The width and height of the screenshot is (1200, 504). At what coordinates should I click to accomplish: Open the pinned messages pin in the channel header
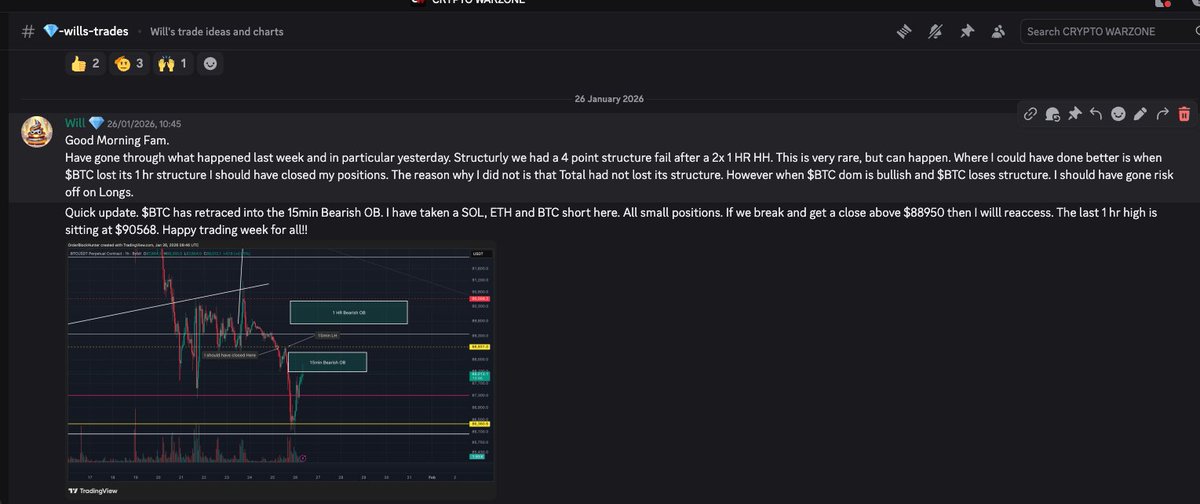966,31
